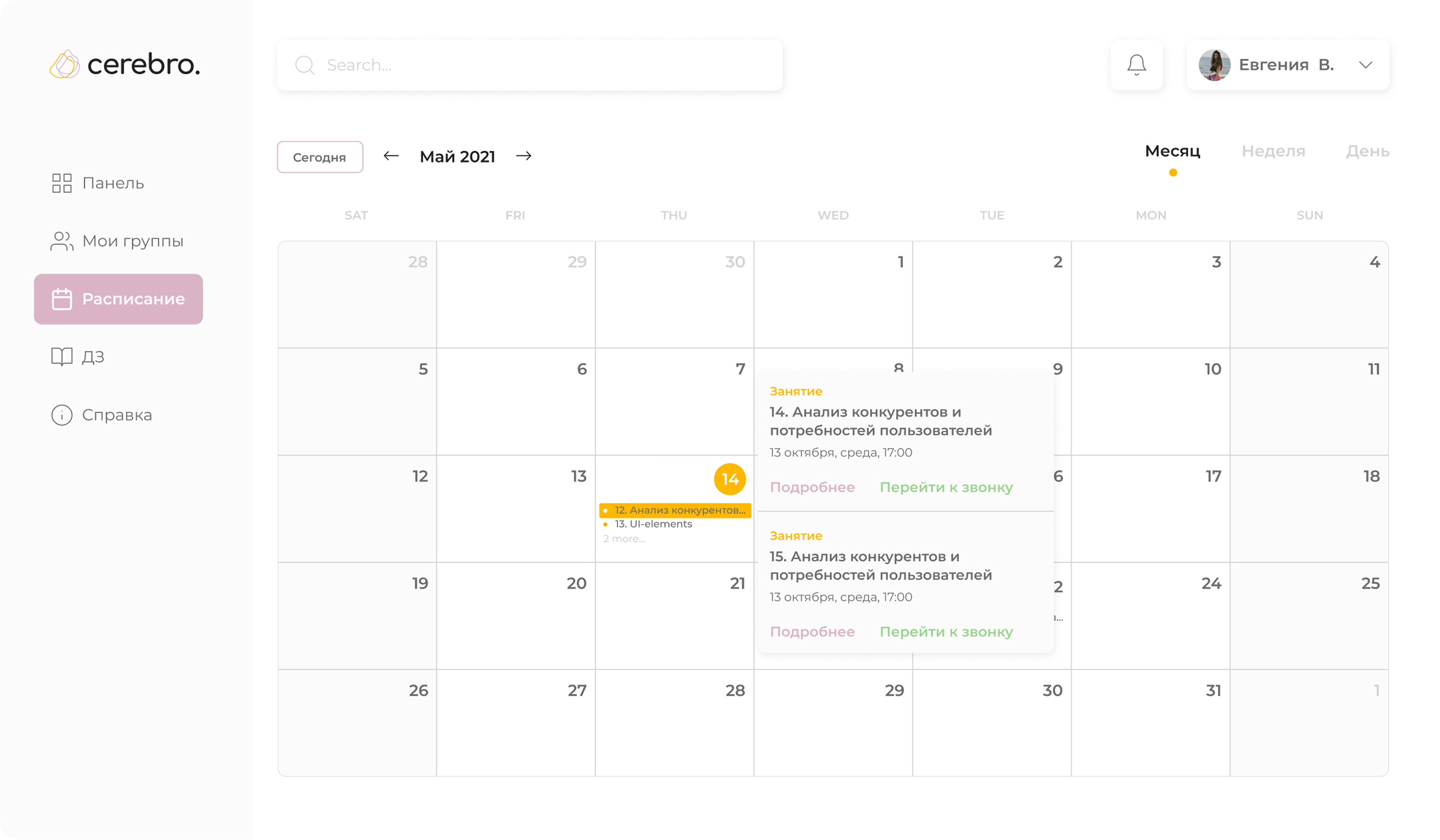
Task: Switch to День view tab
Action: click(1367, 151)
